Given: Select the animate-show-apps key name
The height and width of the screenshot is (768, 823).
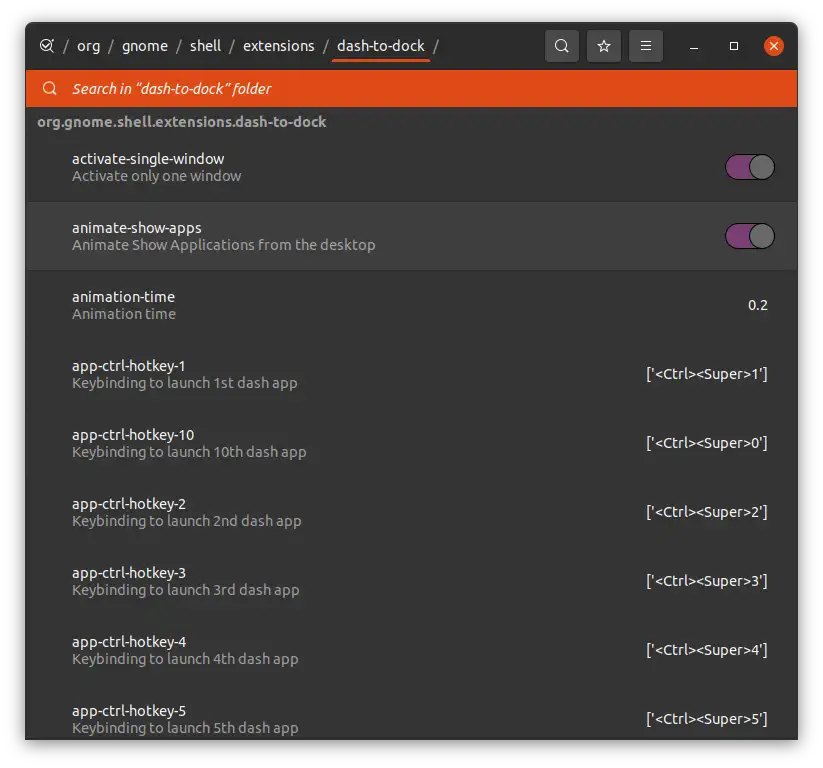Looking at the screenshot, I should pos(136,228).
